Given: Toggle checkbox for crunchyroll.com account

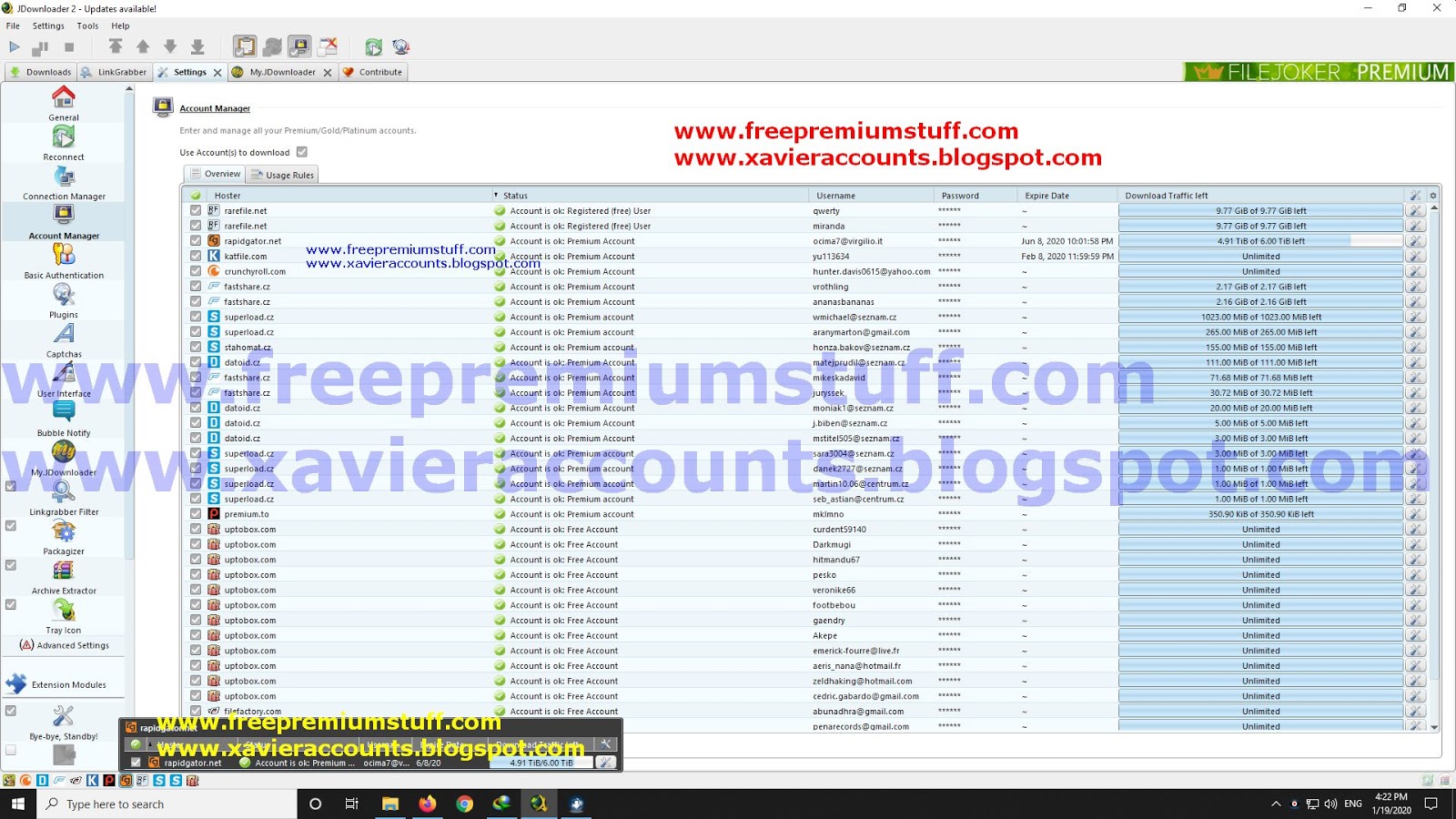Looking at the screenshot, I should pos(196,271).
